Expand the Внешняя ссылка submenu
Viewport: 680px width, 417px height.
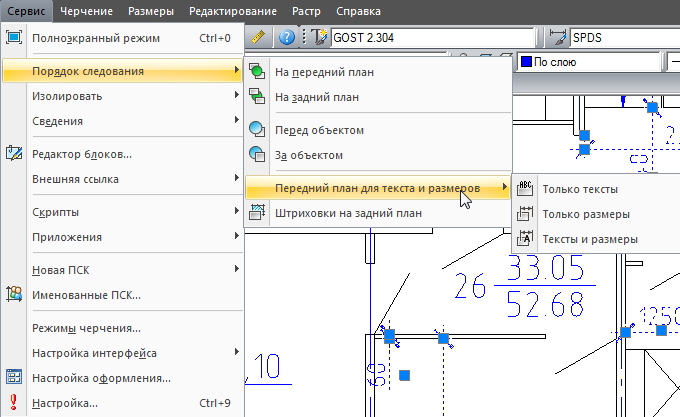[123, 179]
